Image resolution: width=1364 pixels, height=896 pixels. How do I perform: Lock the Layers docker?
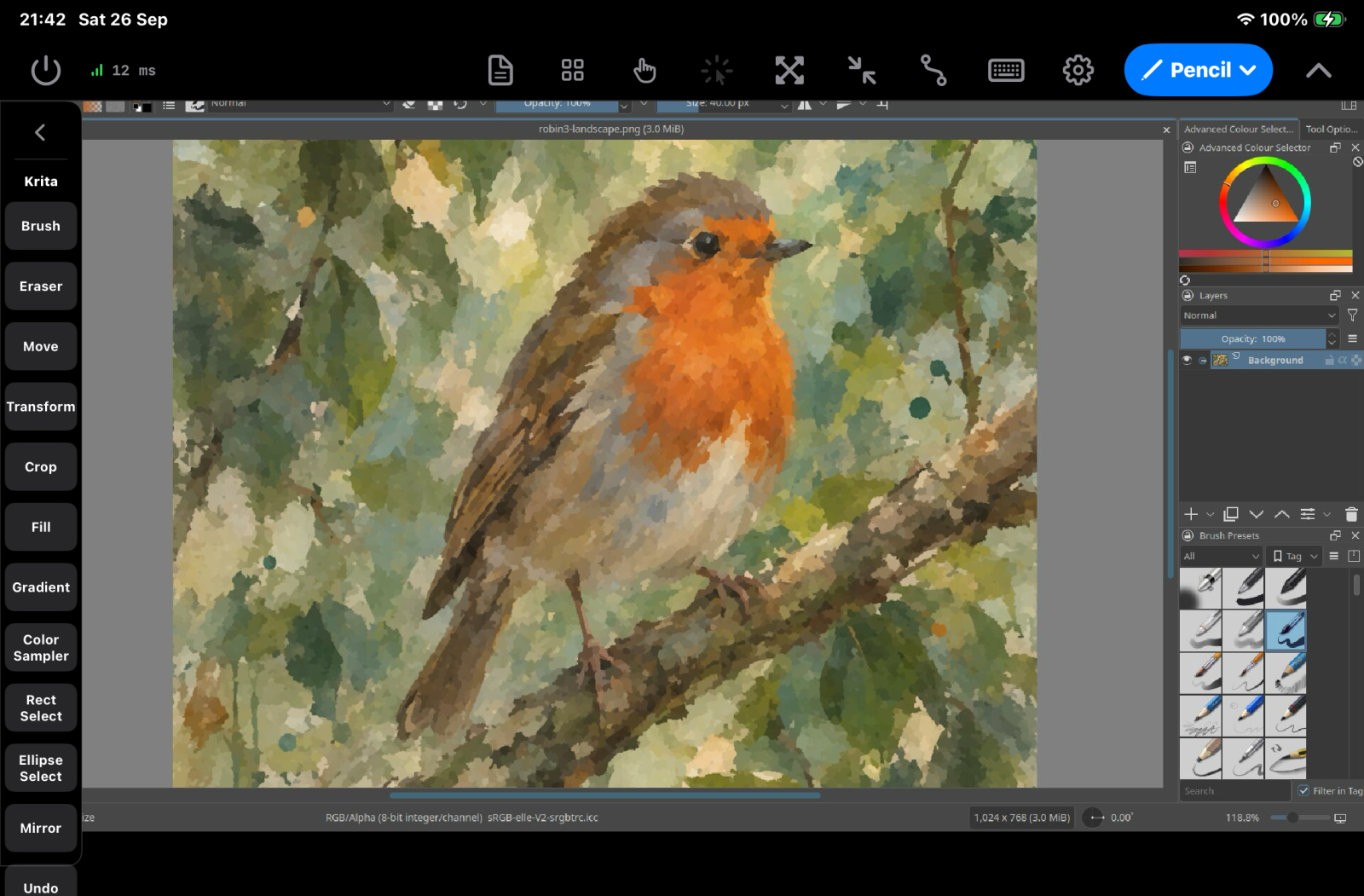pos(1188,295)
